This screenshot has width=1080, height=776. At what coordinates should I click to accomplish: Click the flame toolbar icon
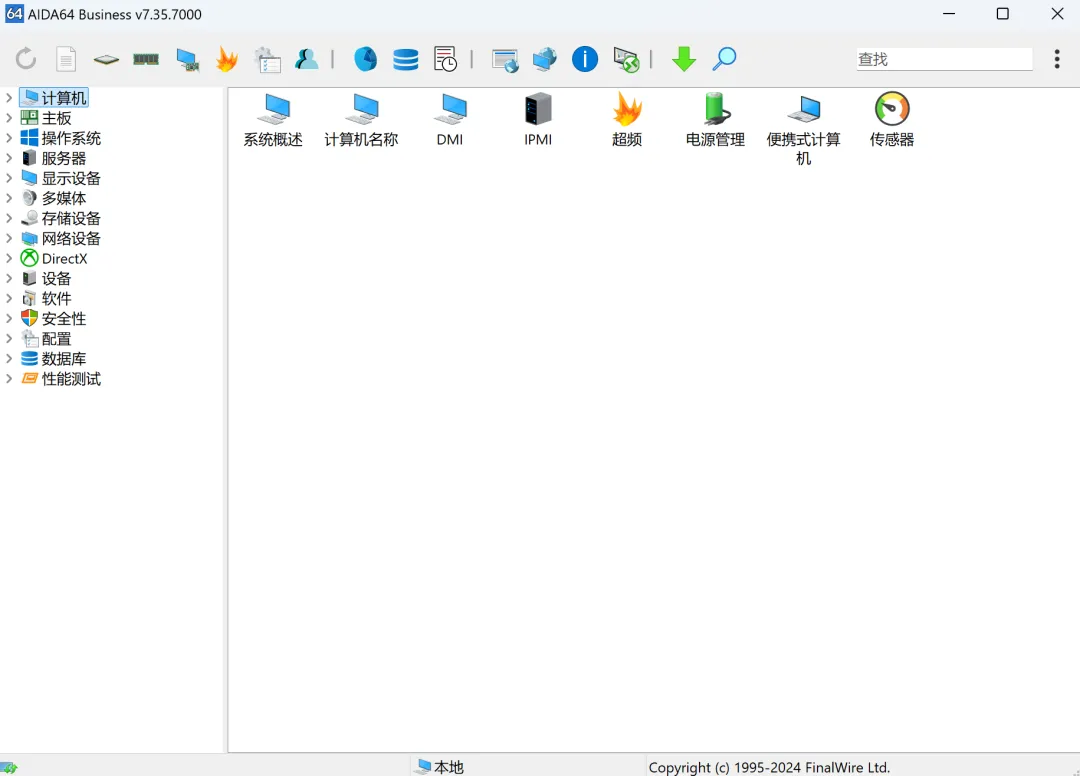click(x=227, y=59)
